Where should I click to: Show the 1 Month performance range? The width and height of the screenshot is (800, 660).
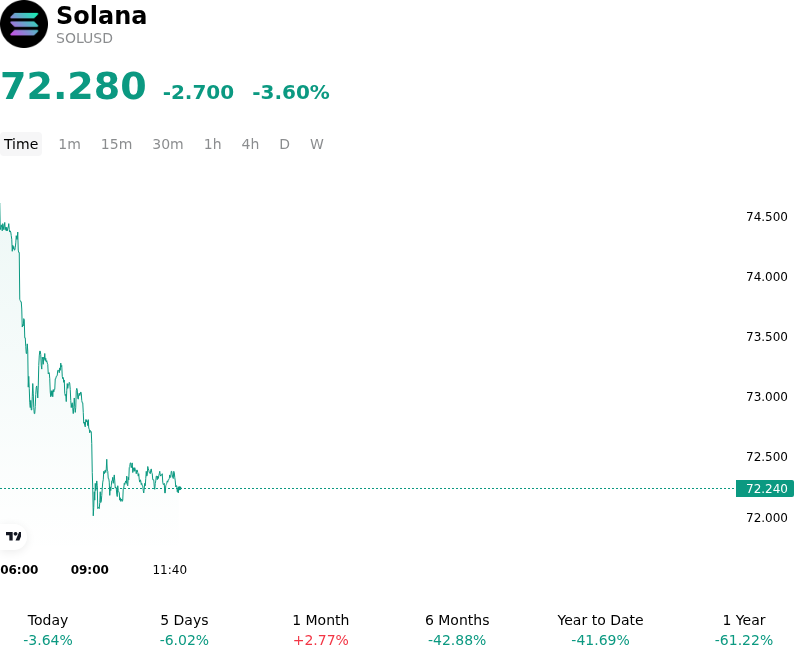(x=320, y=630)
